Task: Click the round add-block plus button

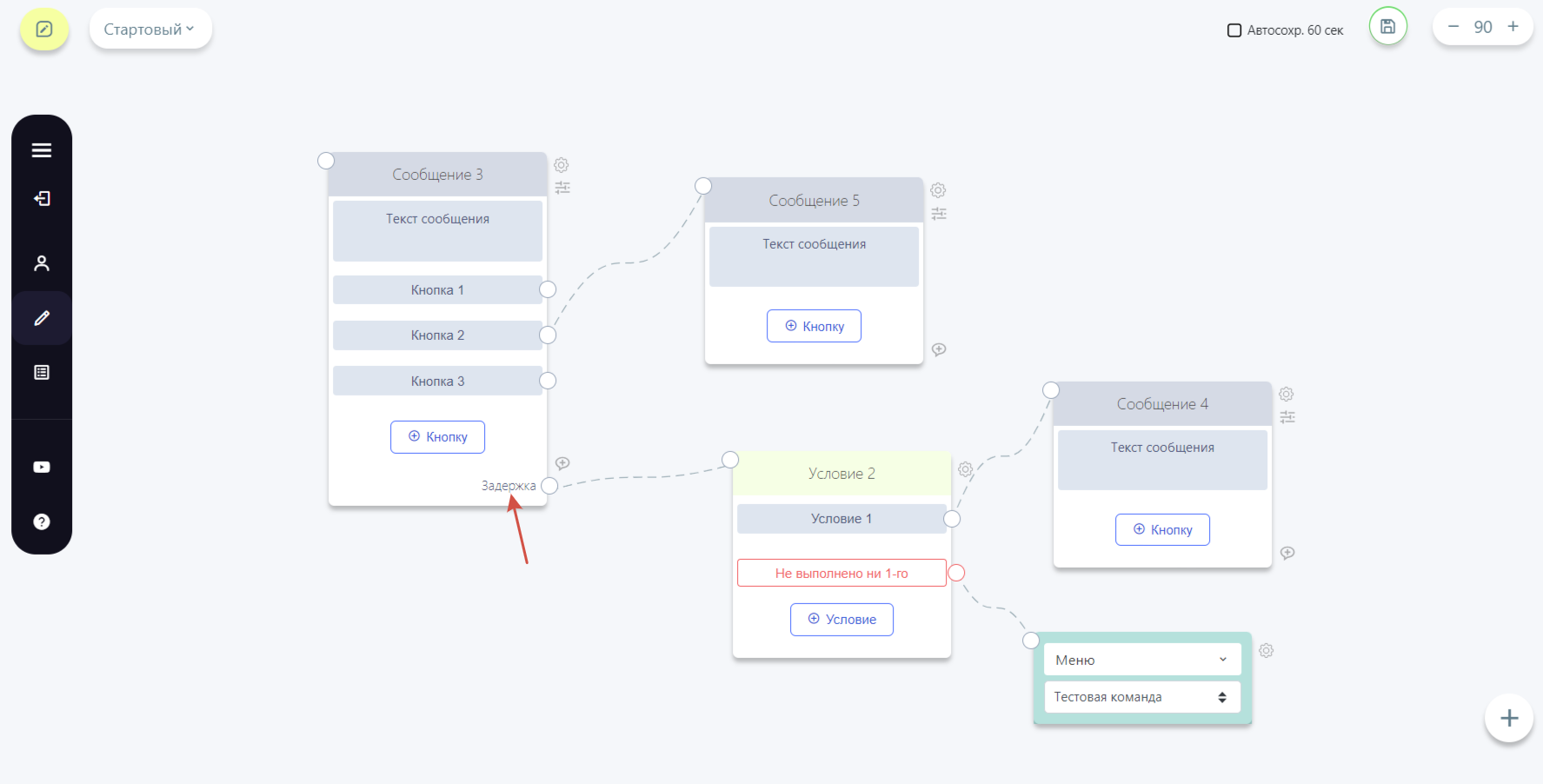Action: [x=1509, y=718]
